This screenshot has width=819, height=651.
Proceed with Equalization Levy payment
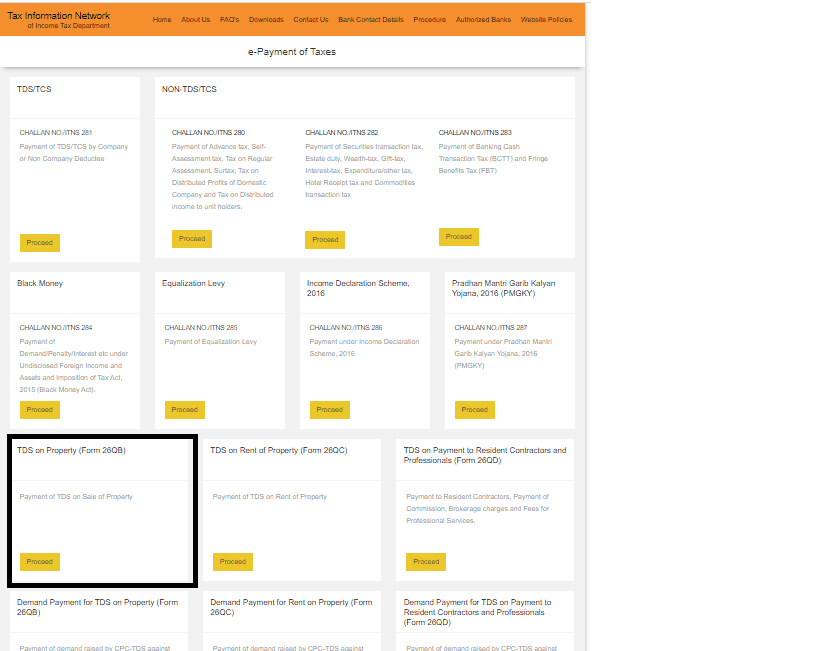coord(185,410)
